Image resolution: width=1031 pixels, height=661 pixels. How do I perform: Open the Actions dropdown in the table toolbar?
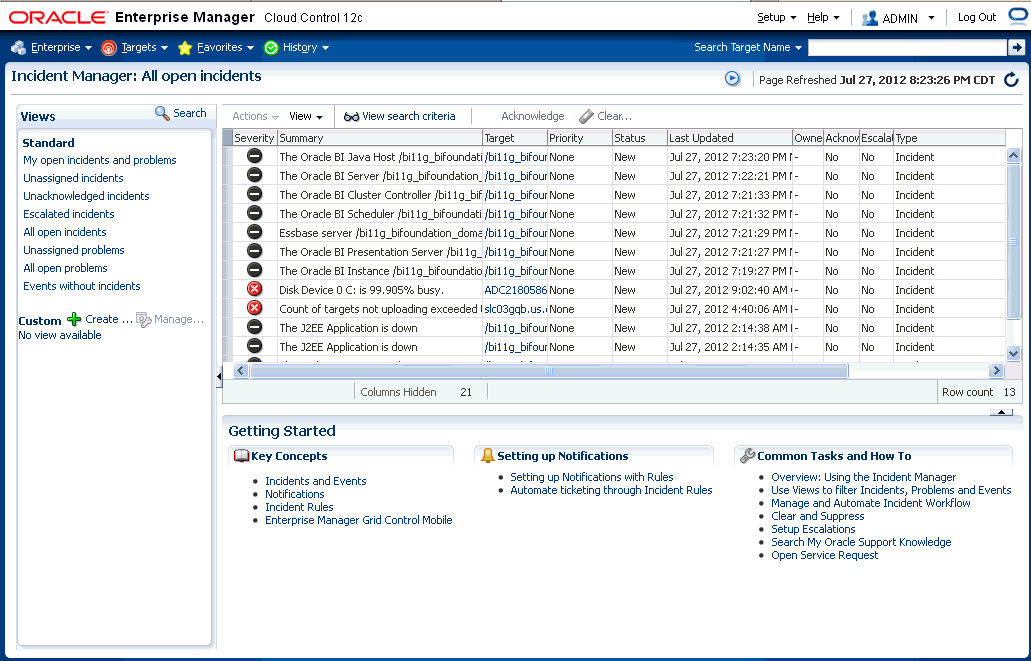(255, 116)
